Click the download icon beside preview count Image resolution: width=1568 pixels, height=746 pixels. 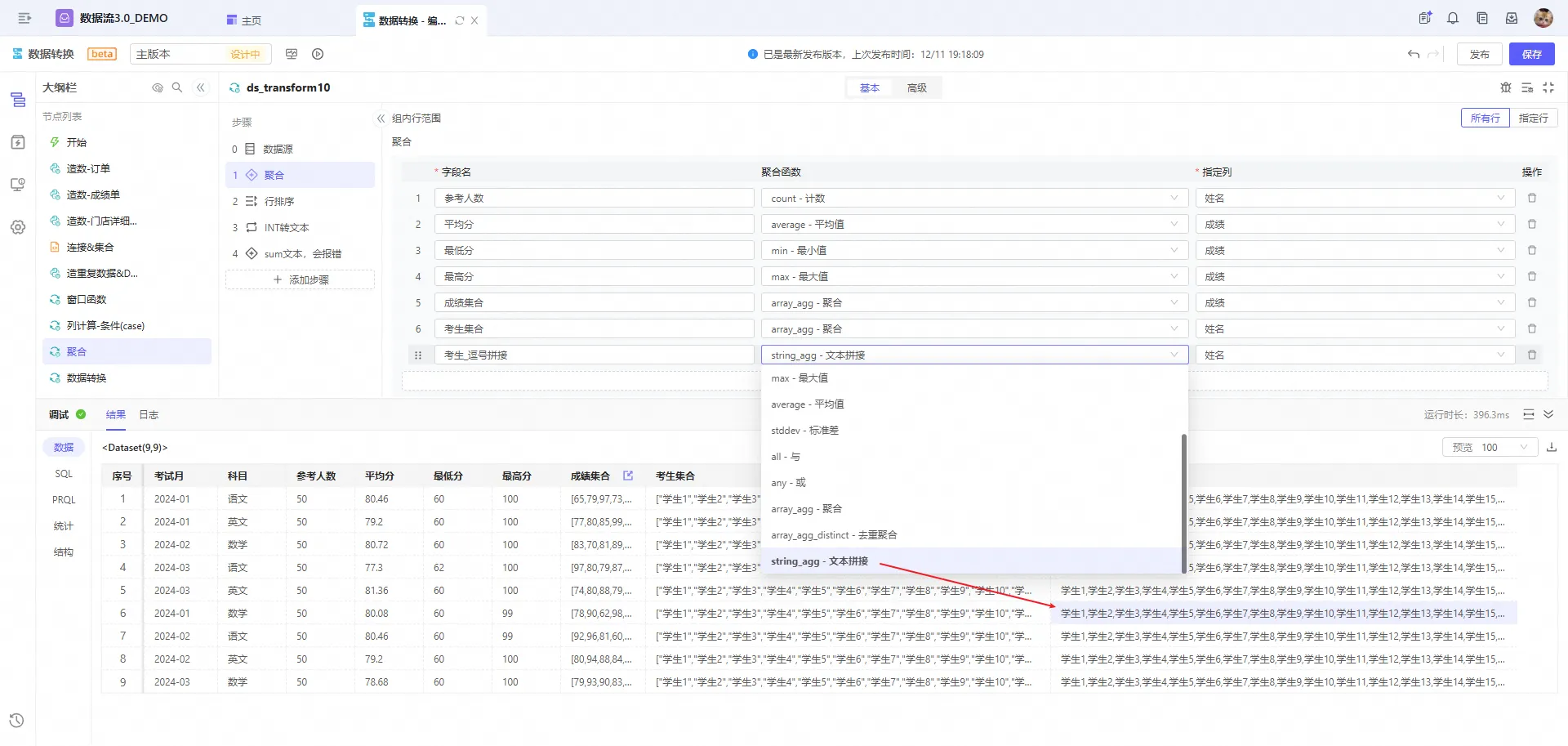1552,447
